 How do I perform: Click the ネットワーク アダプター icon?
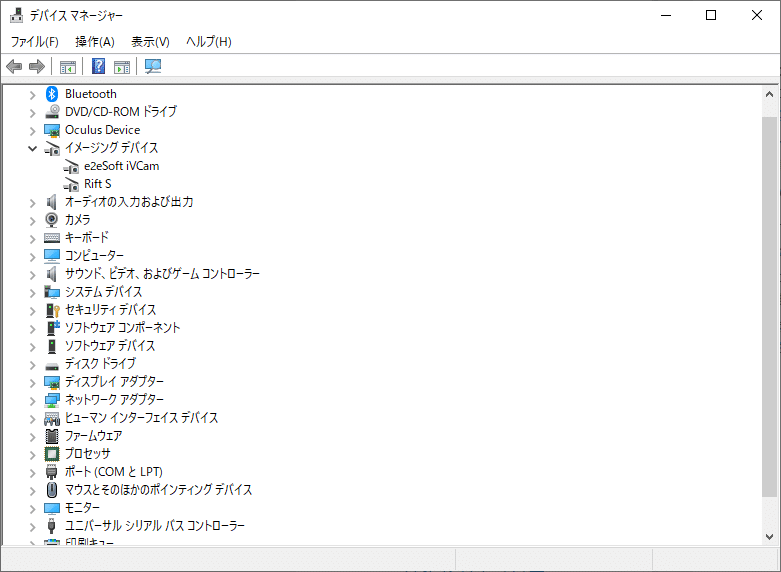(52, 400)
